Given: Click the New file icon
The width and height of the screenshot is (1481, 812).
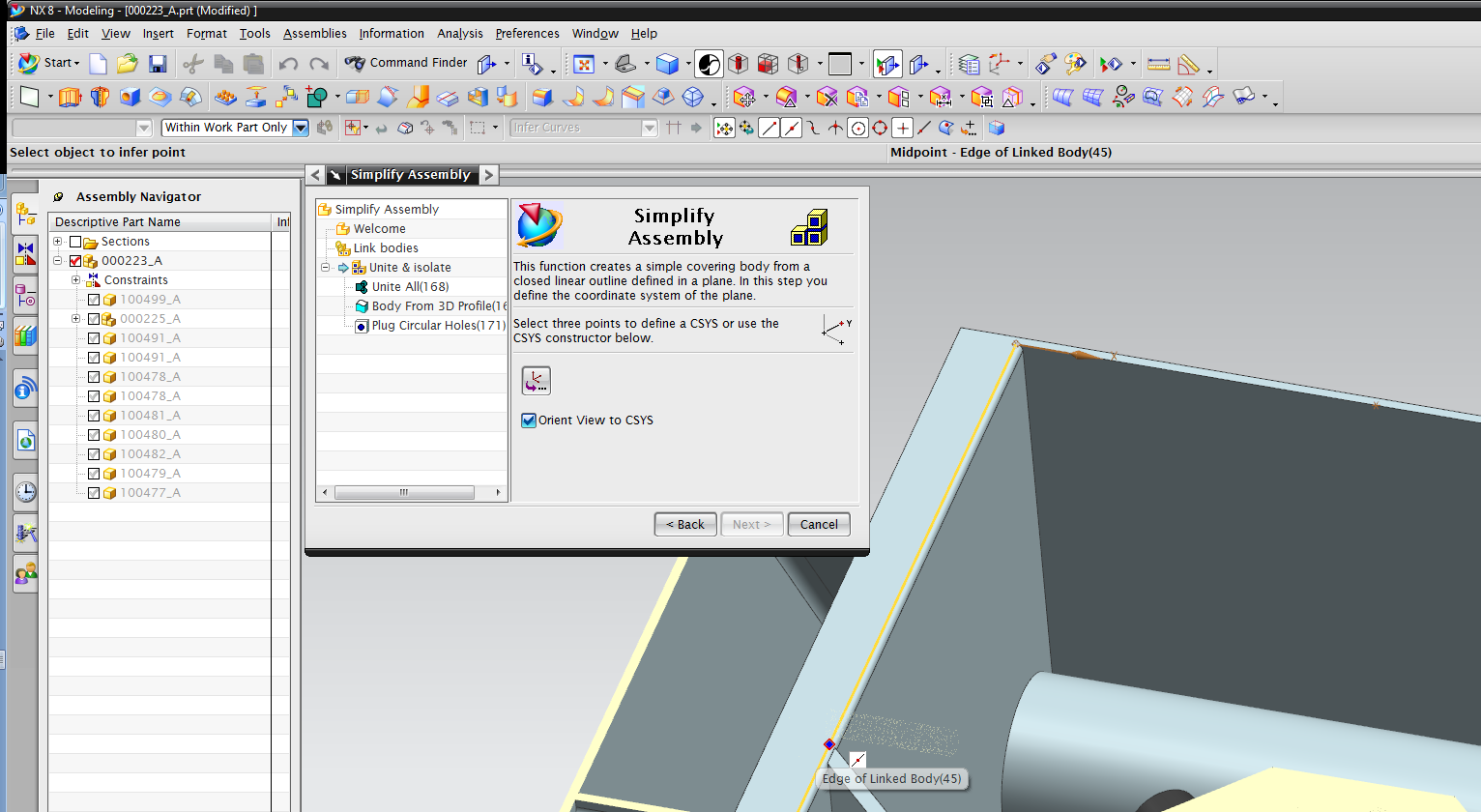Looking at the screenshot, I should (x=99, y=64).
